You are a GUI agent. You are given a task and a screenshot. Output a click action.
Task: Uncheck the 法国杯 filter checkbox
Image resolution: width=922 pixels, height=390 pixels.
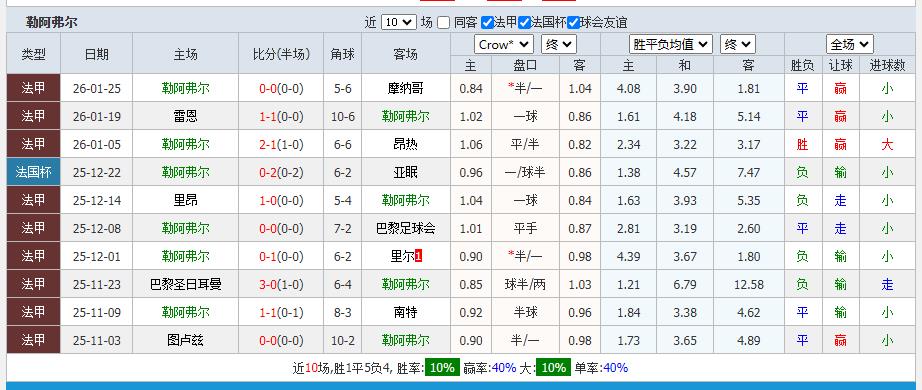click(x=525, y=22)
